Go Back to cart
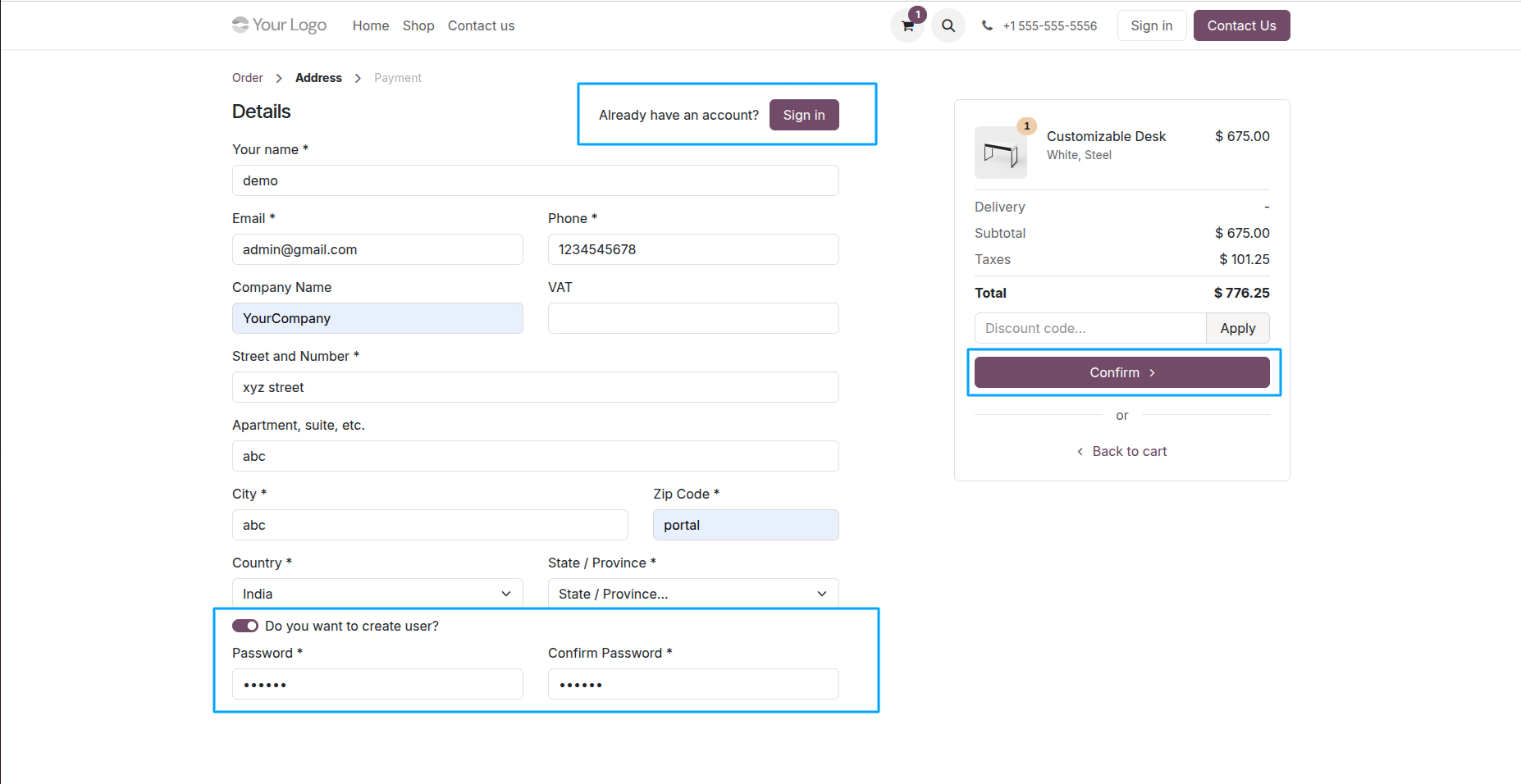Image resolution: width=1521 pixels, height=784 pixels. (x=1122, y=451)
